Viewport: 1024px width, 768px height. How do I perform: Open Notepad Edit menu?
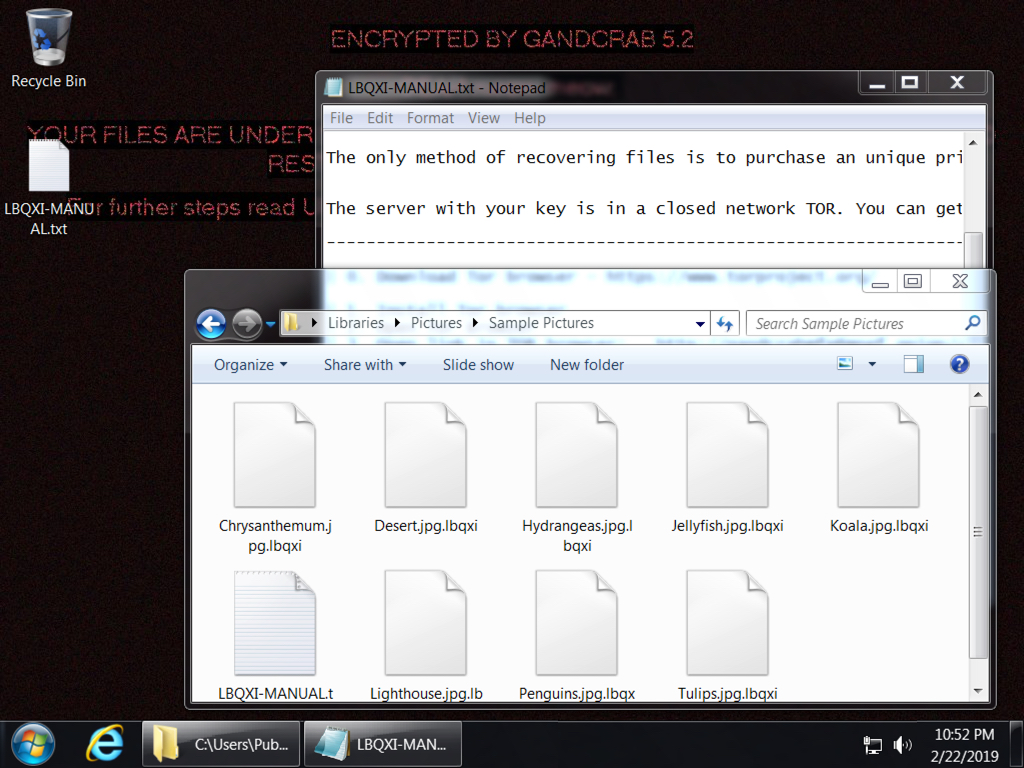379,118
